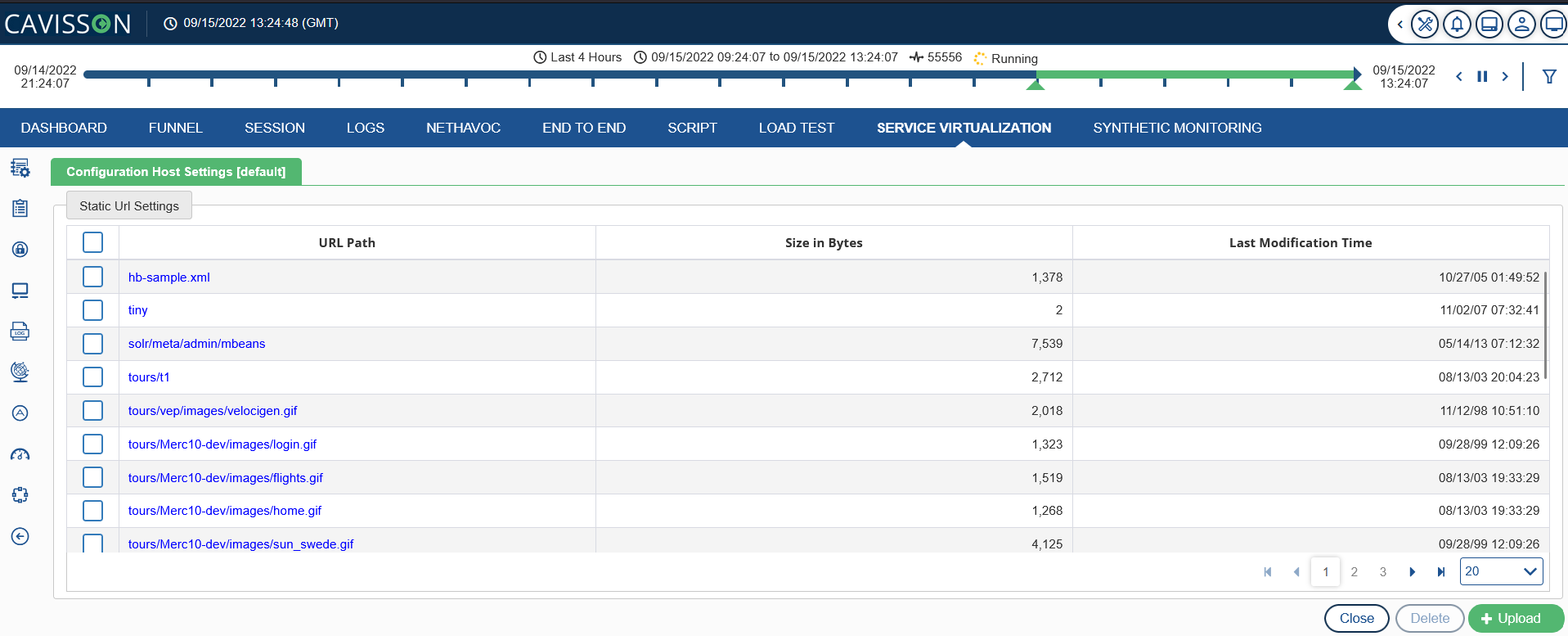Go to first page of results
The width and height of the screenshot is (1568, 636).
tap(1268, 572)
